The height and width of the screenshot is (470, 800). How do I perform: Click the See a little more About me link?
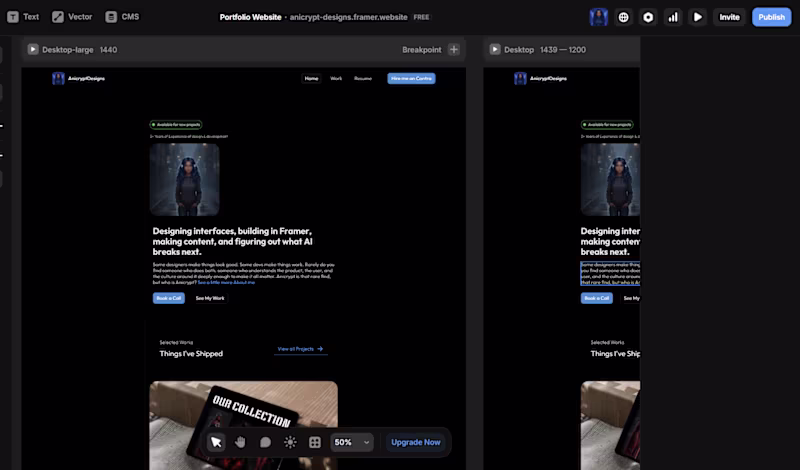click(x=226, y=282)
